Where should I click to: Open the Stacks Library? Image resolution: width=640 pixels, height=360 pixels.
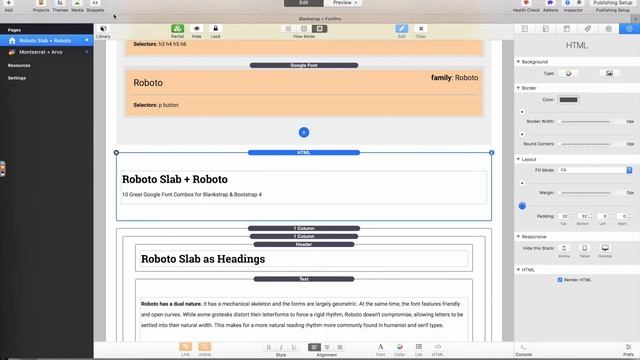[103, 29]
